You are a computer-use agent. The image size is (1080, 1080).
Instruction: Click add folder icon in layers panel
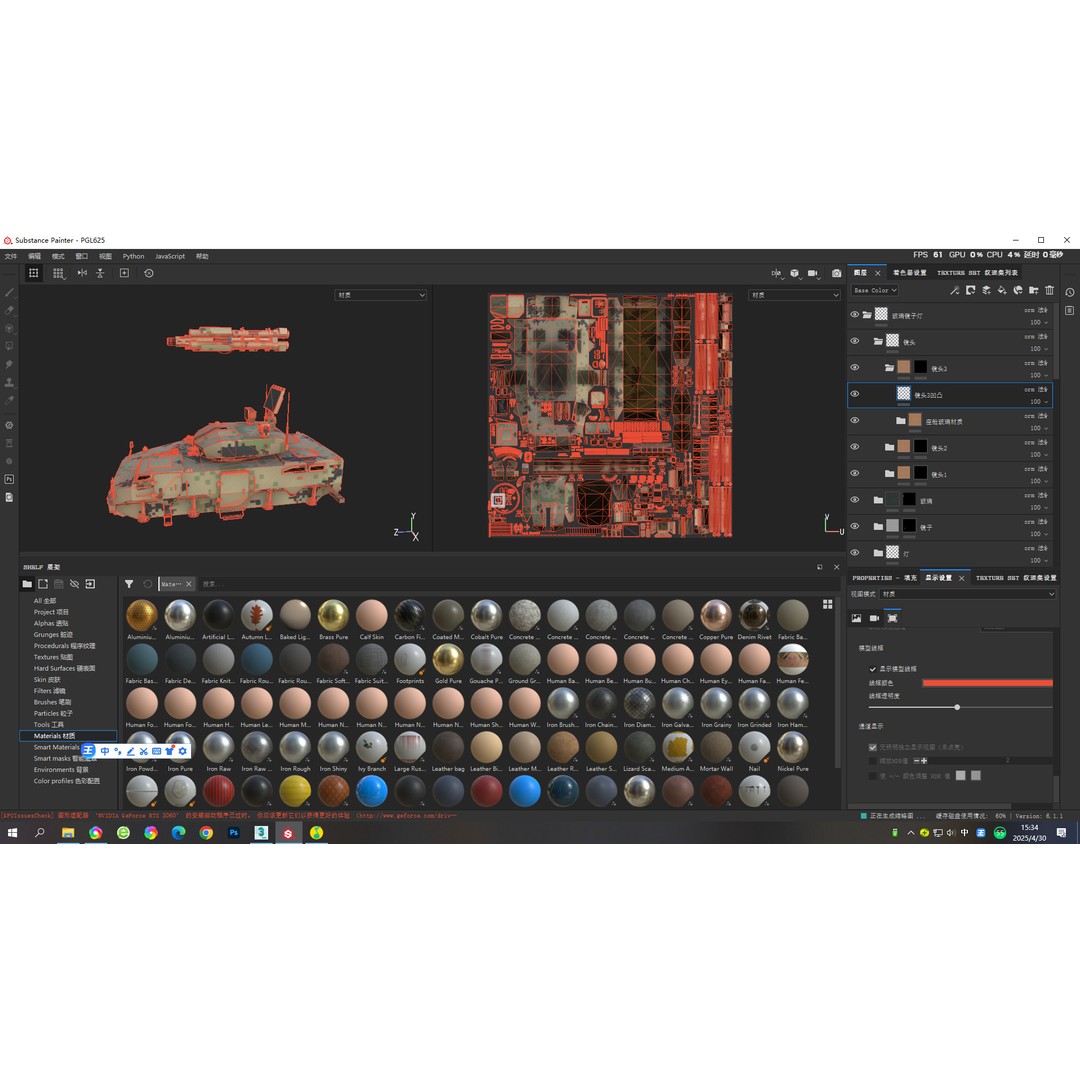pyautogui.click(x=1034, y=291)
